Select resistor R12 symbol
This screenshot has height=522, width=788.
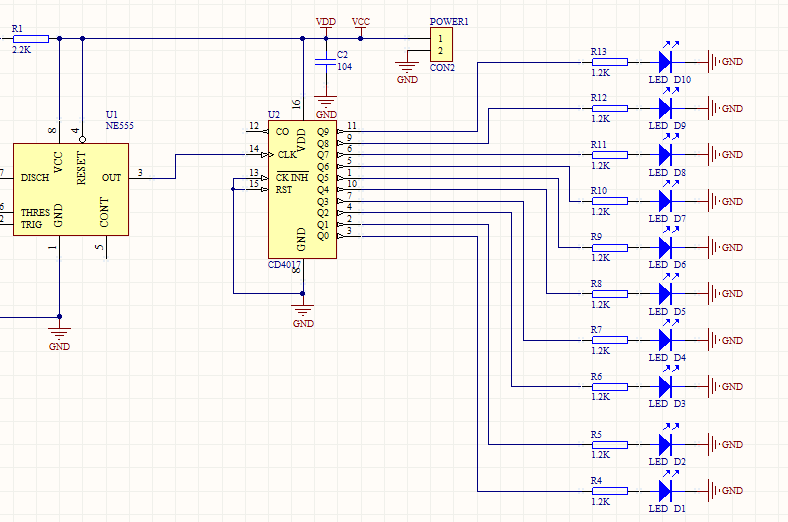[x=610, y=108]
